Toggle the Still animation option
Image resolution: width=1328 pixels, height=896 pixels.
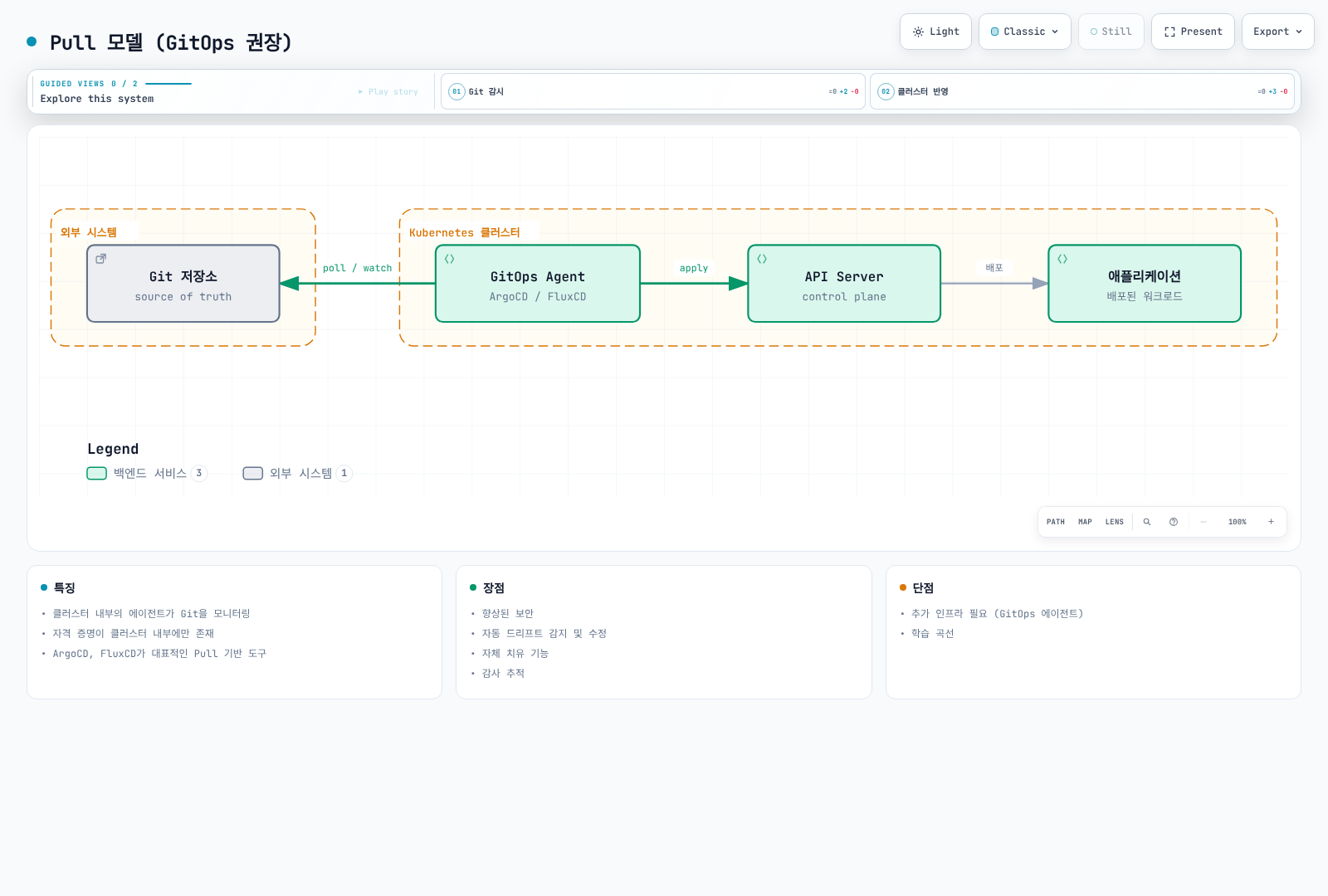click(x=1111, y=32)
